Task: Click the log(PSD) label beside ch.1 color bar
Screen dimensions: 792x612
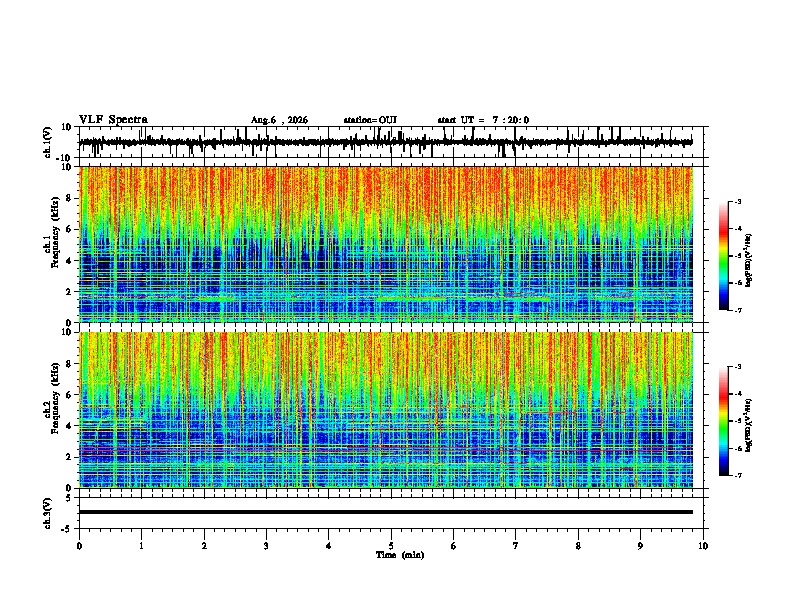Action: pyautogui.click(x=748, y=261)
